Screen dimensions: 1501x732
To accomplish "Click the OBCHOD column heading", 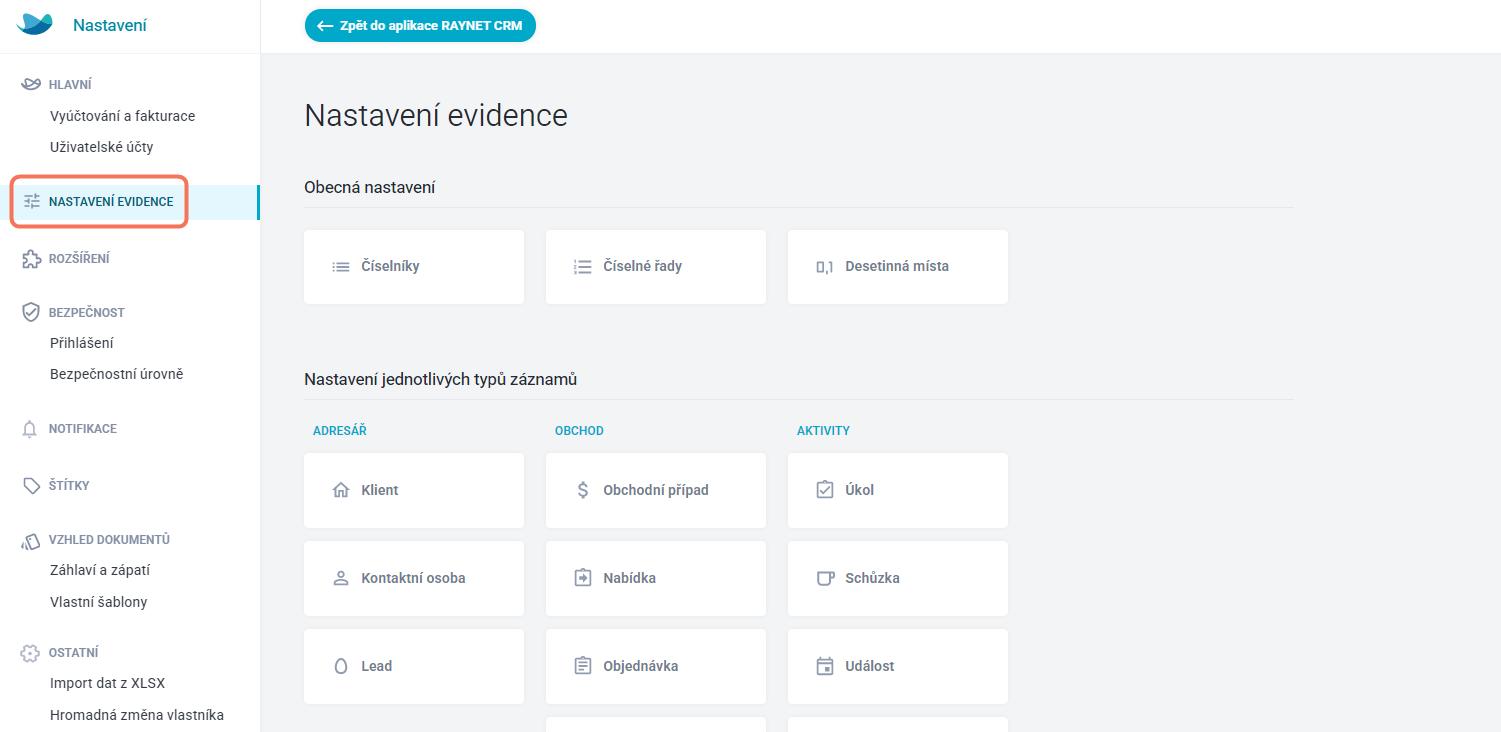I will pyautogui.click(x=579, y=431).
